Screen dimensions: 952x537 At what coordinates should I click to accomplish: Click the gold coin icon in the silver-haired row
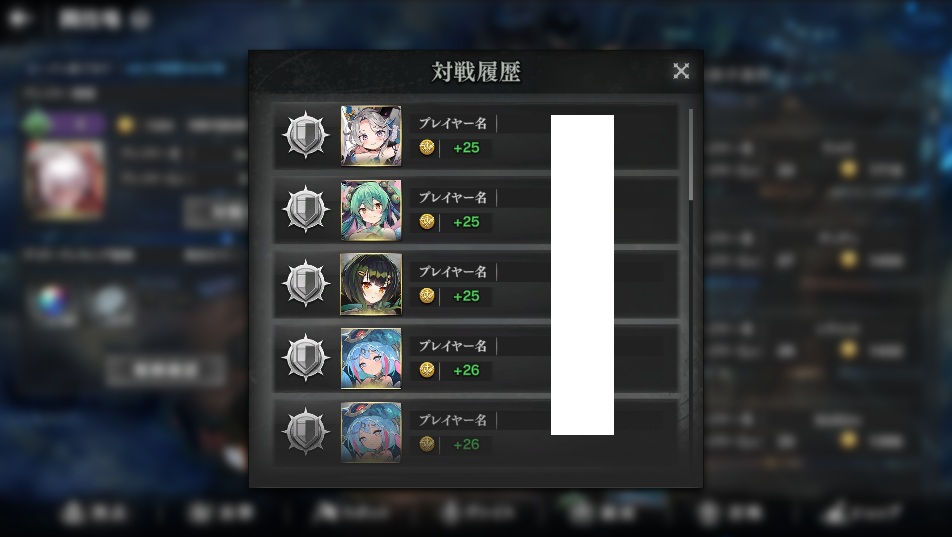[427, 148]
